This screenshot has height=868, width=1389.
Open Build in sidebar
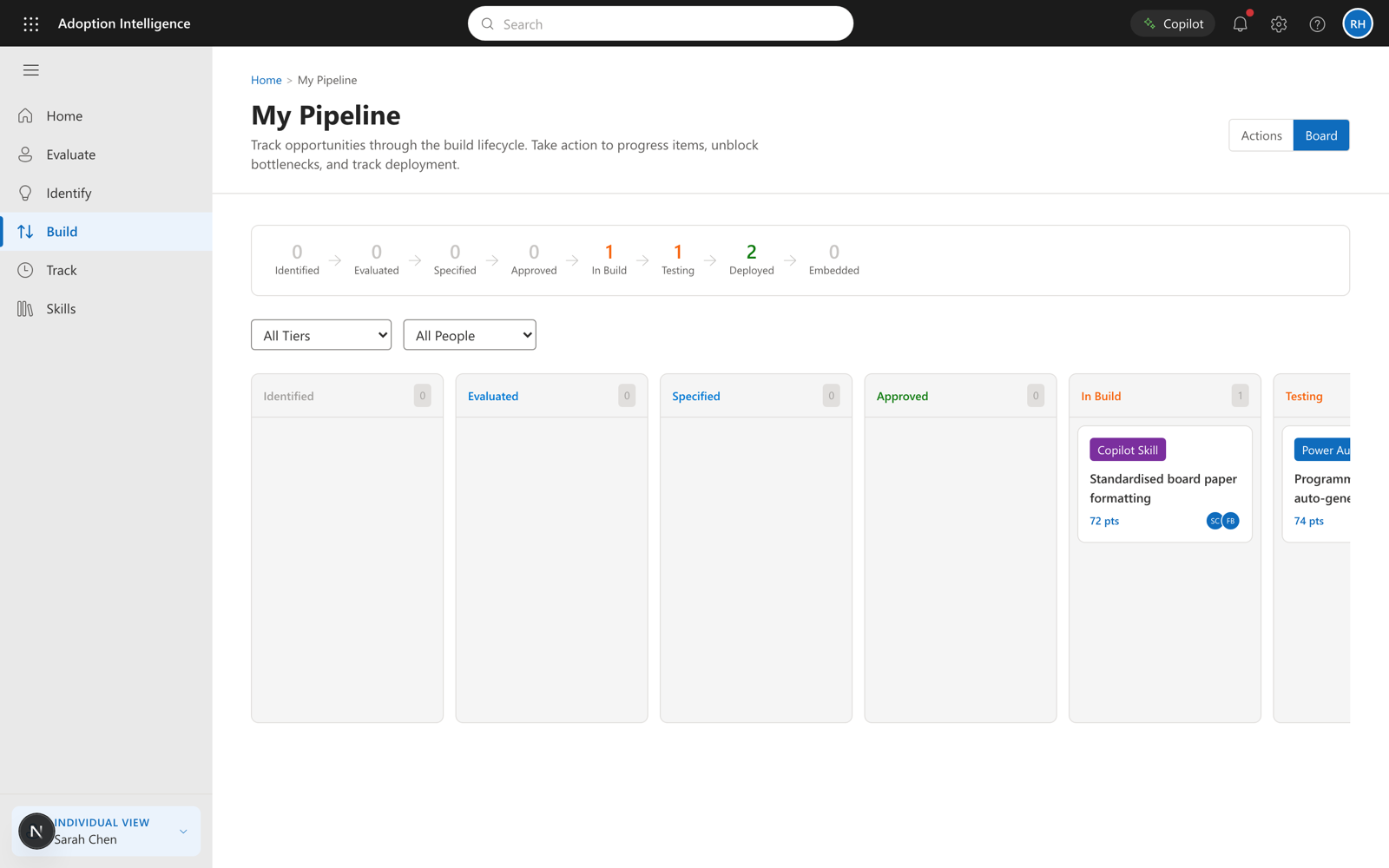pos(106,232)
